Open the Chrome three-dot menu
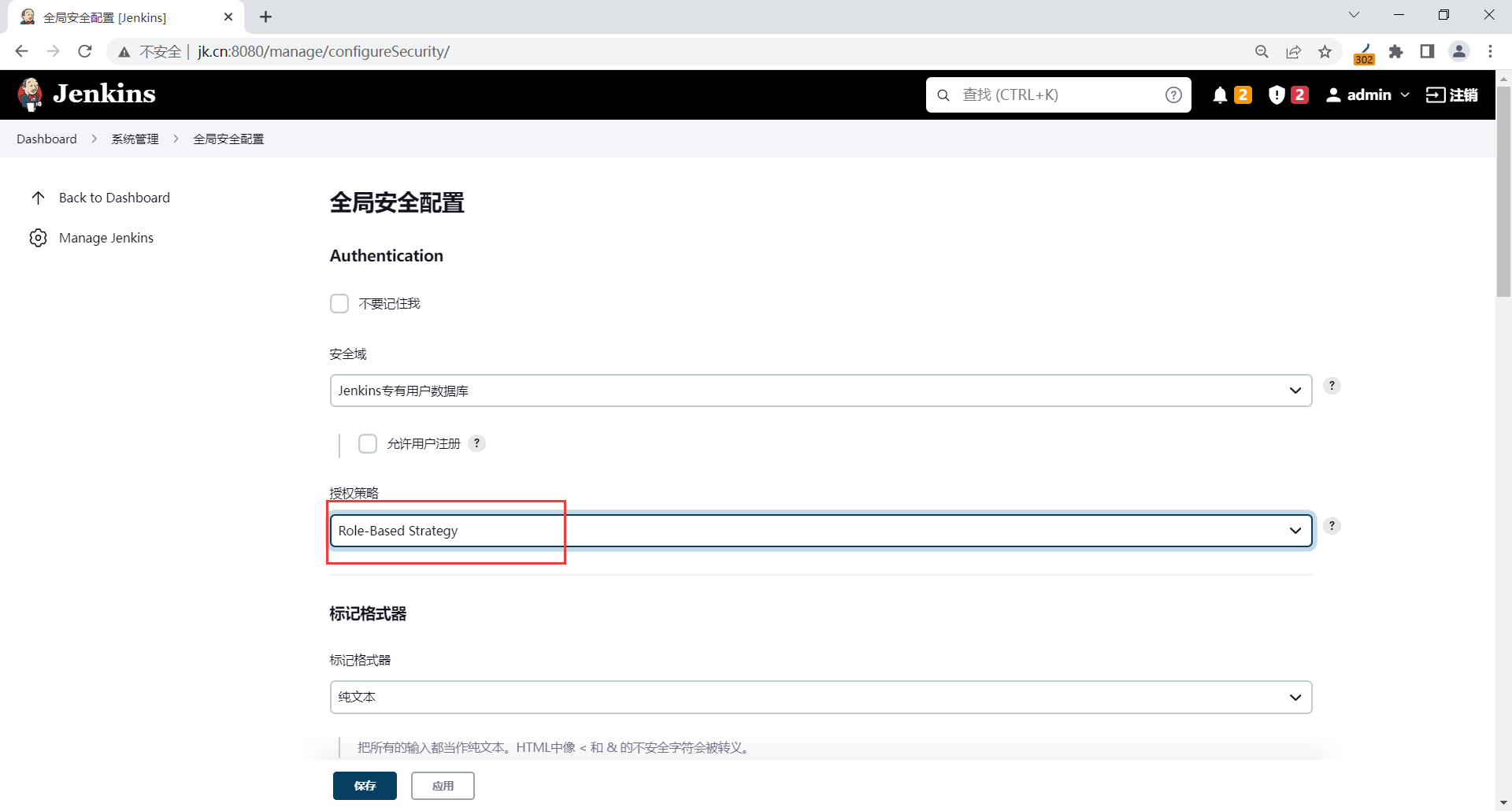The height and width of the screenshot is (811, 1512). 1490,51
